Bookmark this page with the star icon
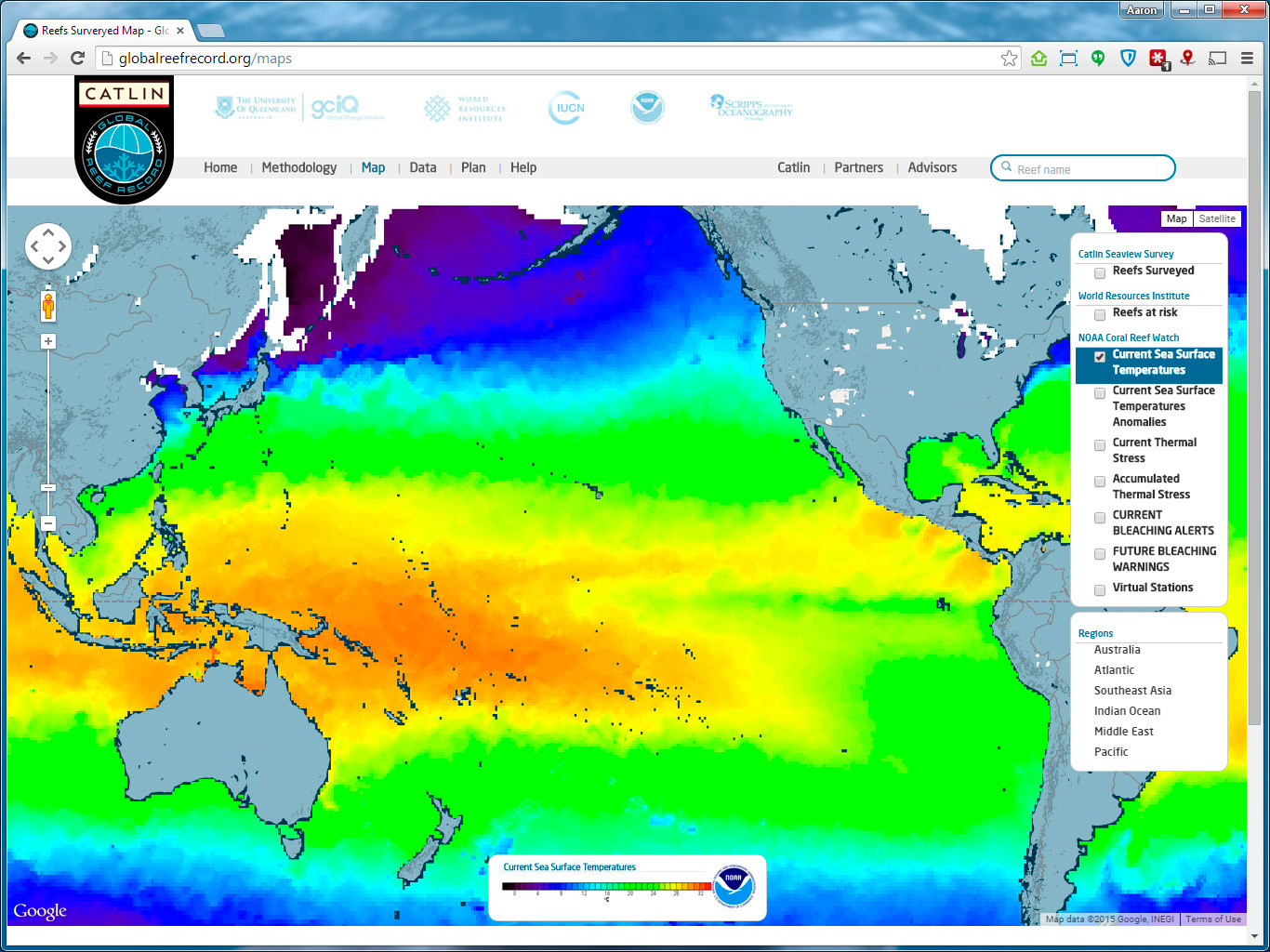Screen dimensions: 1270x952 pyautogui.click(x=1009, y=58)
